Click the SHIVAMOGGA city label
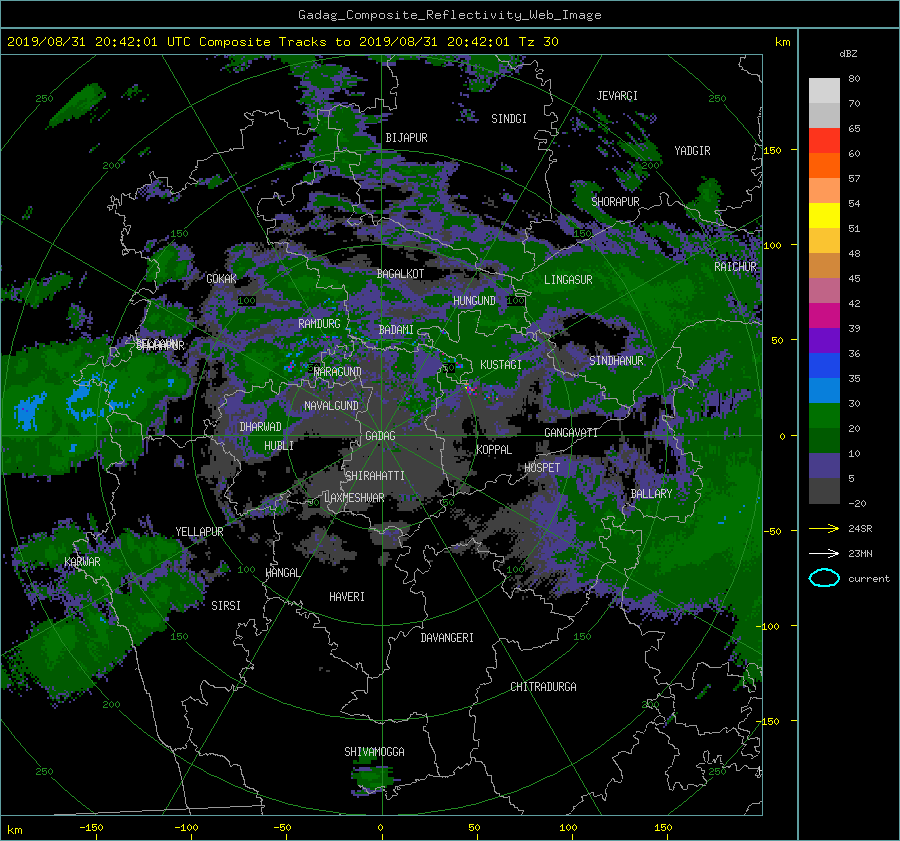The image size is (900, 841). [x=374, y=752]
